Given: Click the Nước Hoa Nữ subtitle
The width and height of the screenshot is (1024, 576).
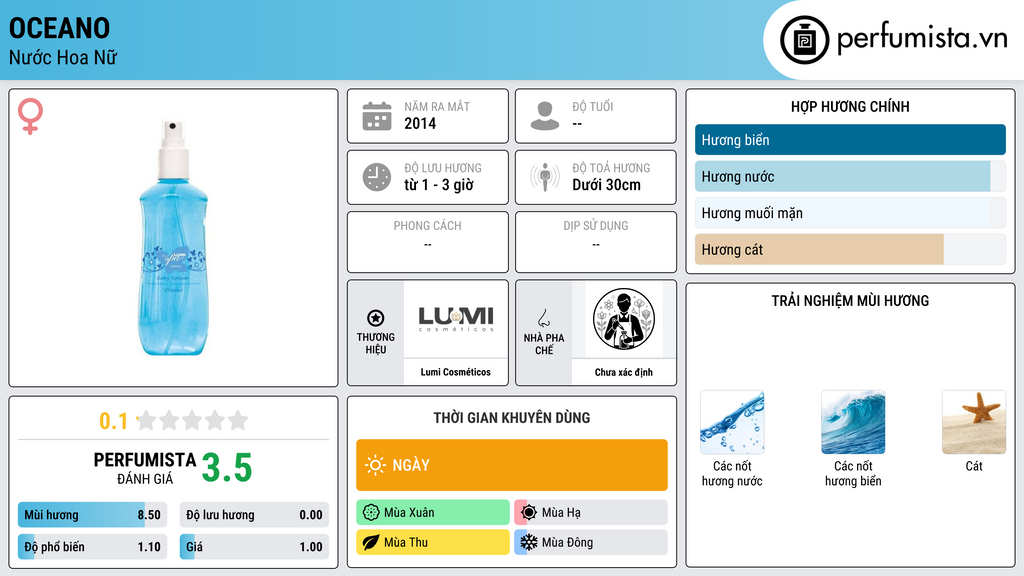Looking at the screenshot, I should pyautogui.click(x=63, y=57).
